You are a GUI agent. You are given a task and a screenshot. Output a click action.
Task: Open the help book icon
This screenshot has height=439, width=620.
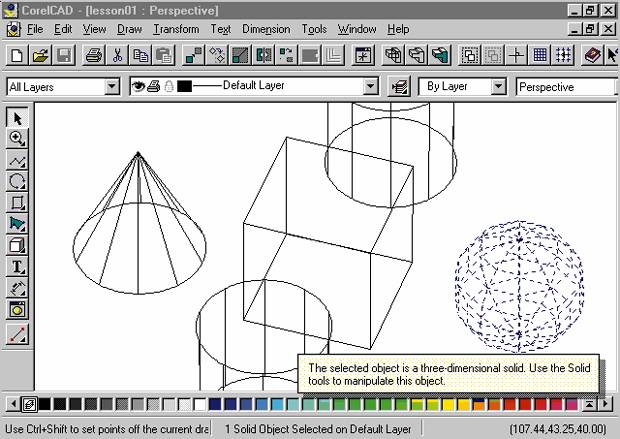tap(592, 55)
